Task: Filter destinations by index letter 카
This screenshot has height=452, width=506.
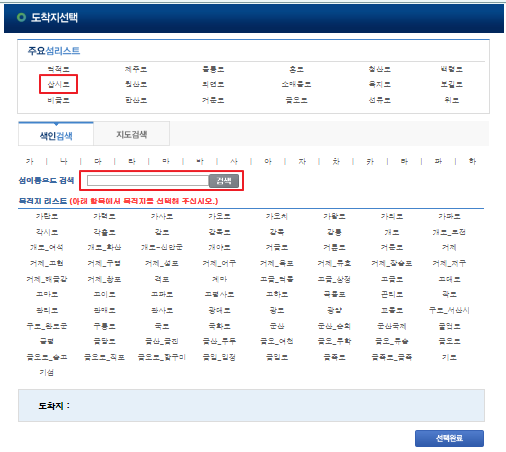Action: click(370, 161)
